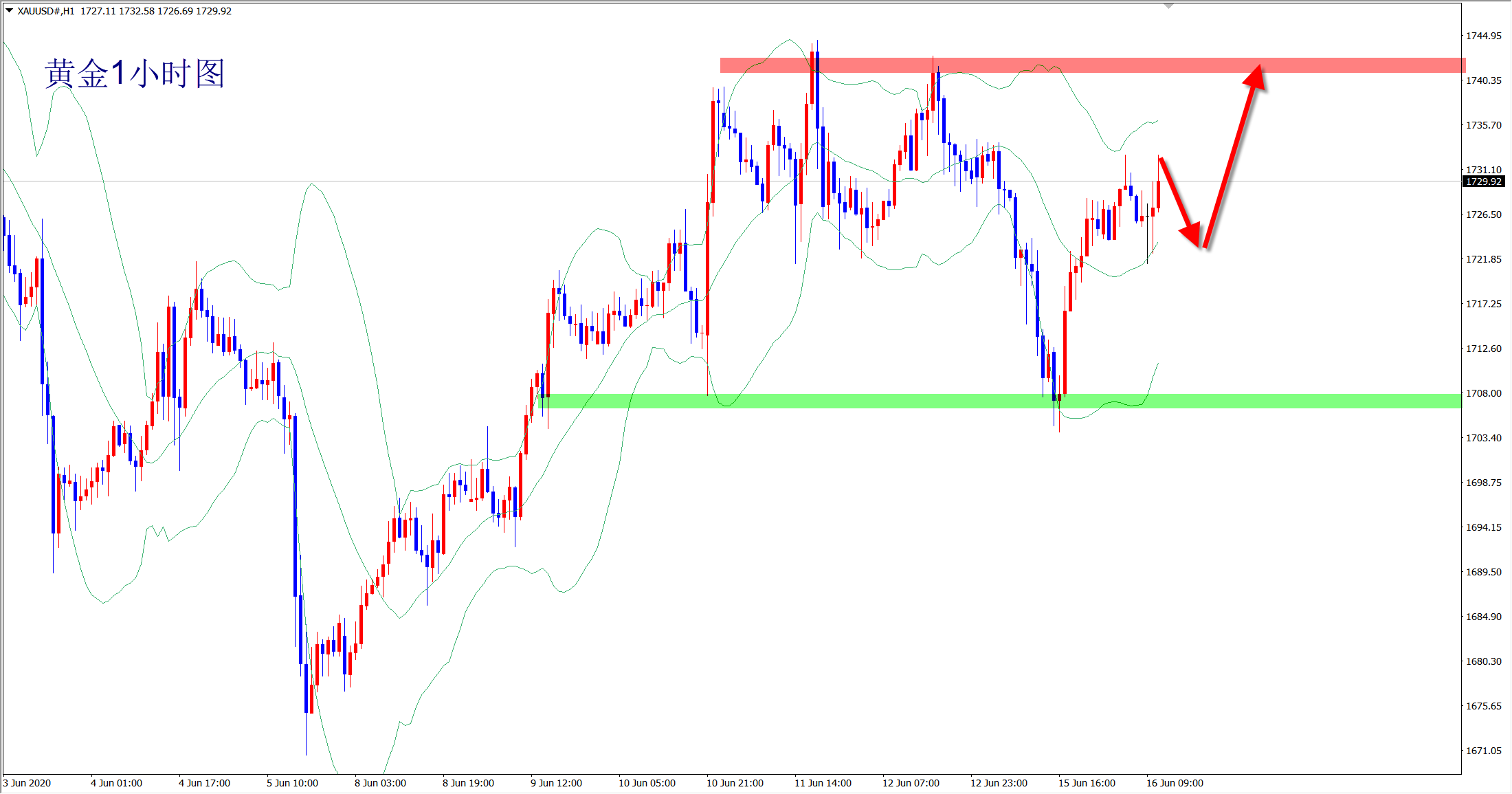Click the black 1729.92 current price label
Image resolution: width=1512 pixels, height=794 pixels.
click(x=1483, y=181)
